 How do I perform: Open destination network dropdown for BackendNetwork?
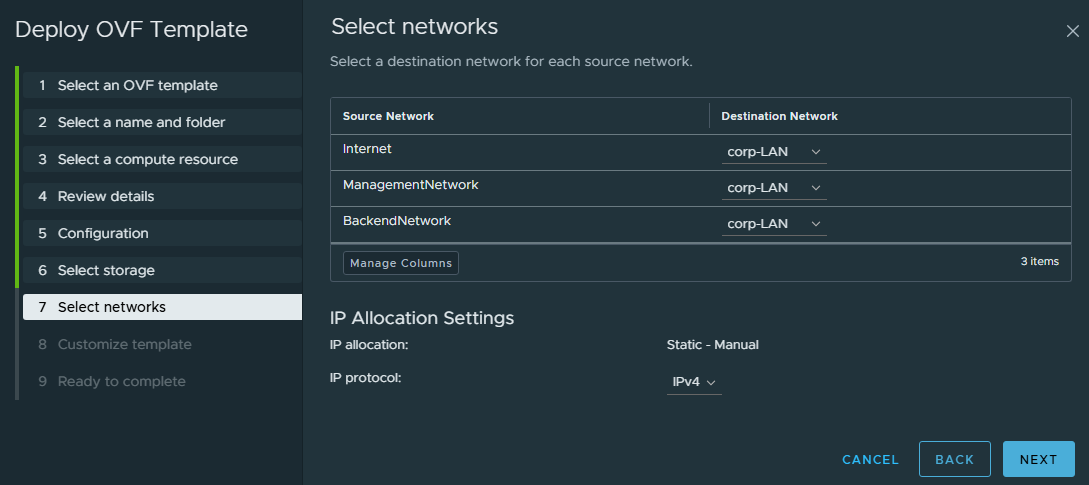(773, 224)
